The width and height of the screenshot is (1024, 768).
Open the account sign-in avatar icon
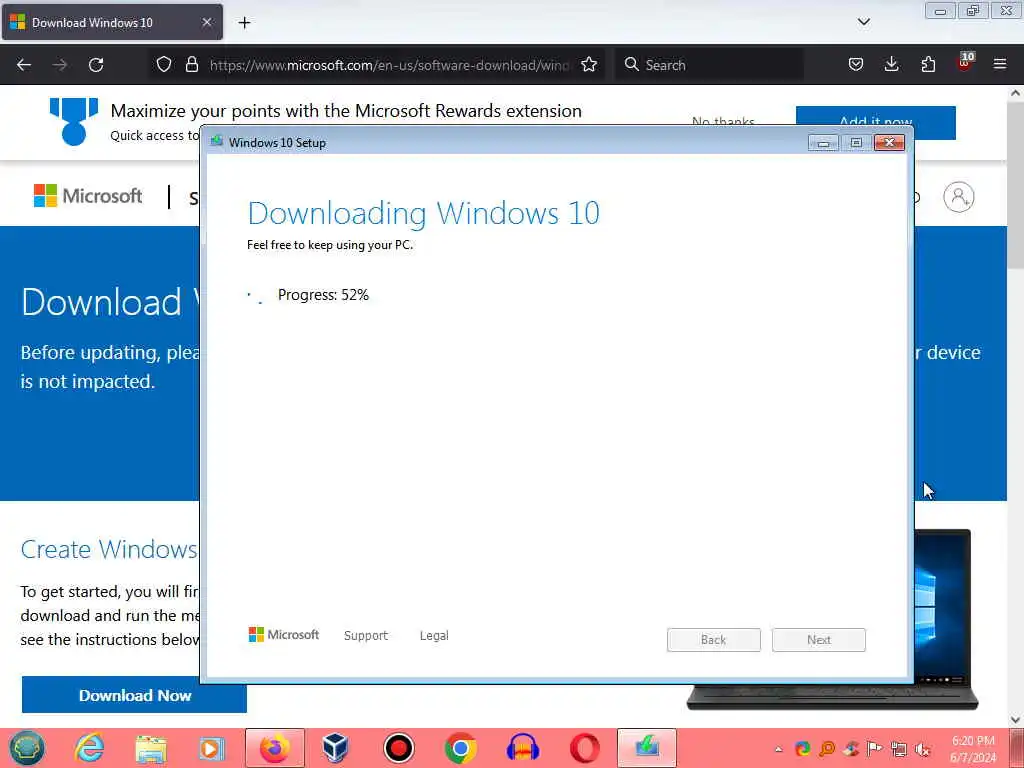pos(959,197)
